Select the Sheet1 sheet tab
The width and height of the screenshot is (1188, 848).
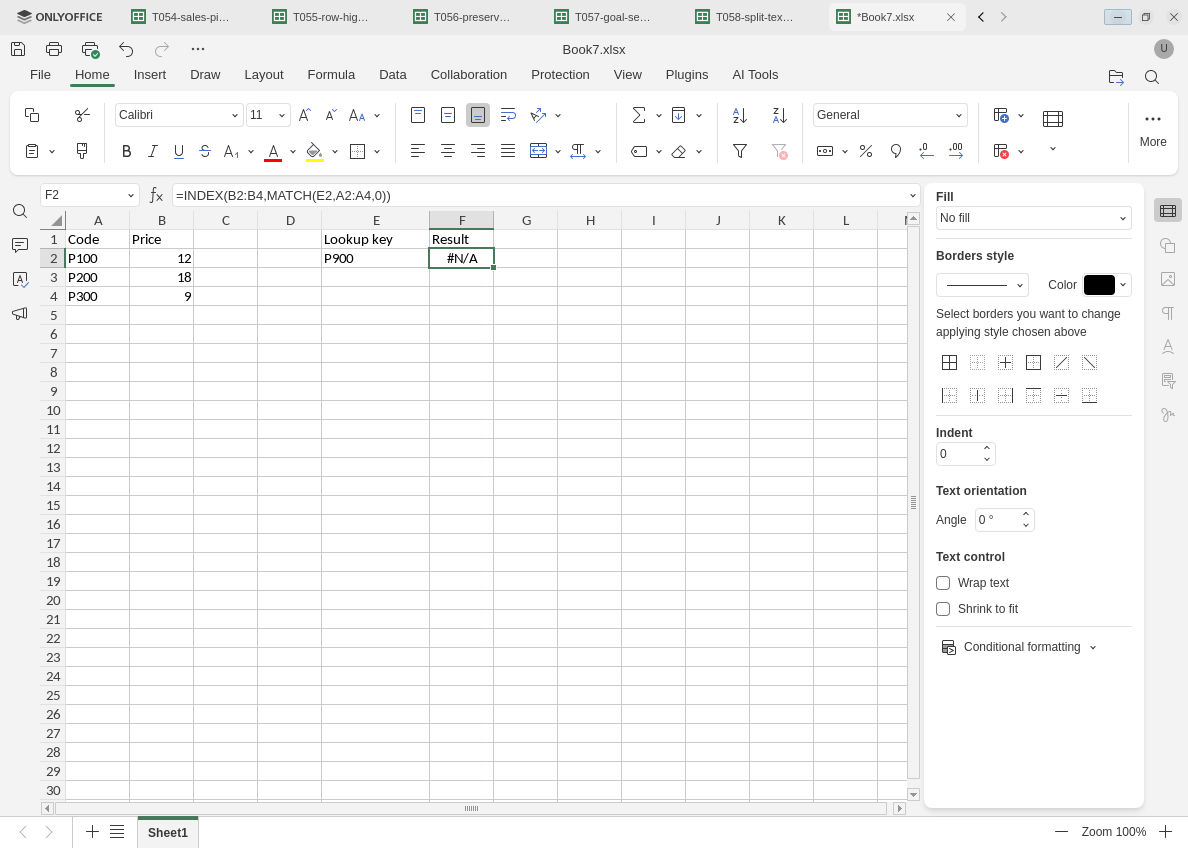click(167, 832)
